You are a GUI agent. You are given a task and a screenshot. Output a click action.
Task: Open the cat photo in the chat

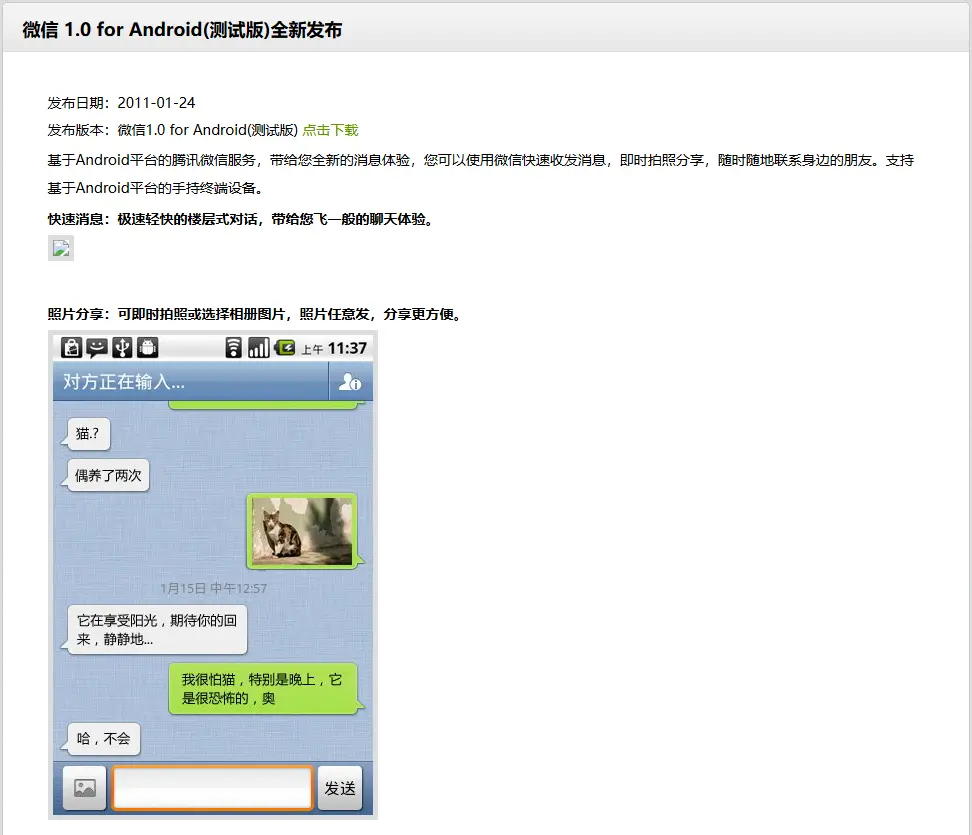(x=303, y=531)
